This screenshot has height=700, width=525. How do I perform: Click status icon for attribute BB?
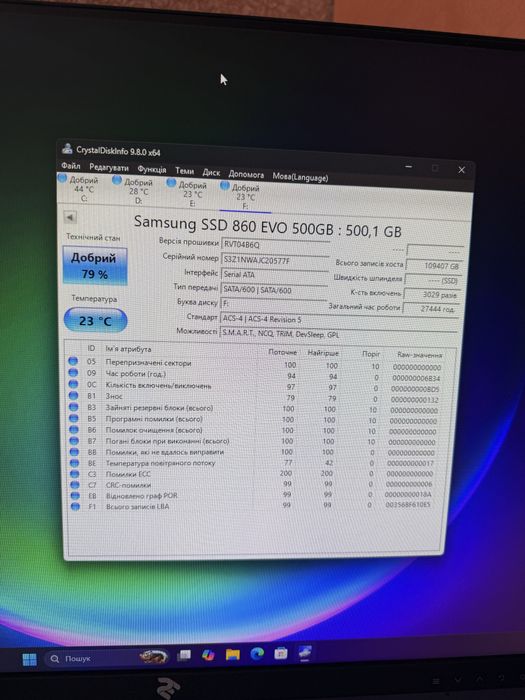(74, 452)
